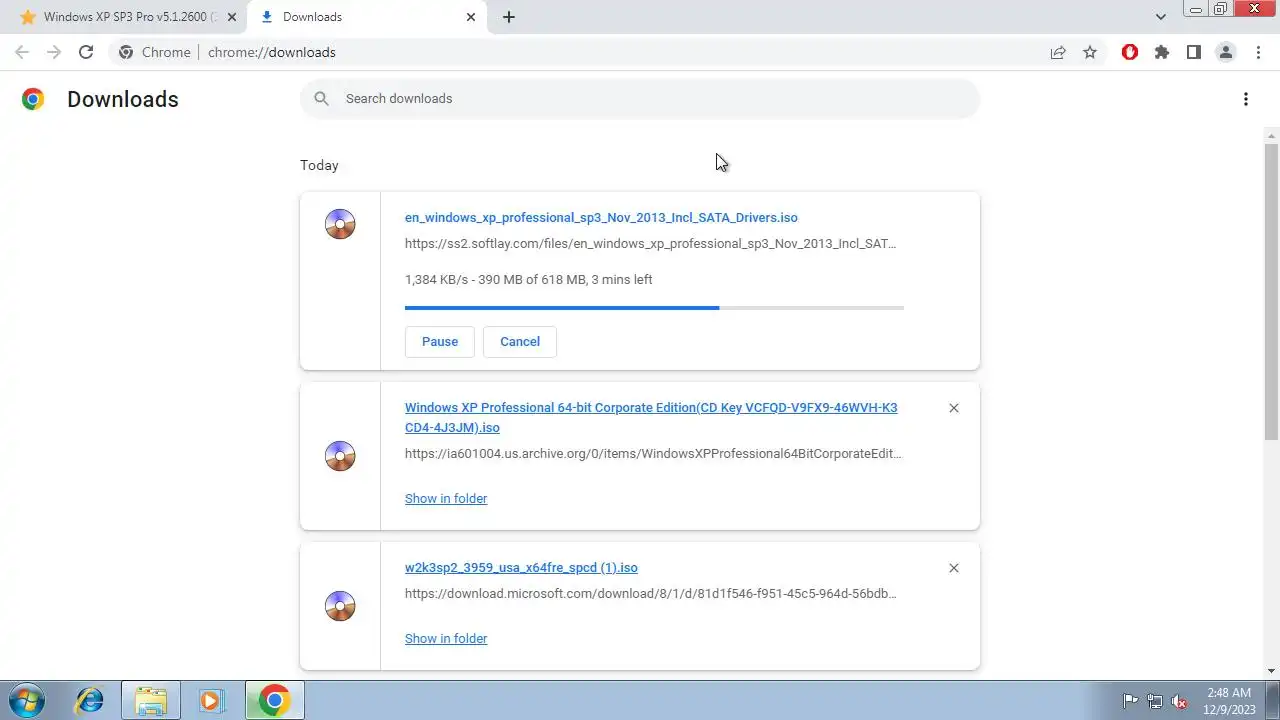Click the disc icon of w2k3sp2 download
1280x720 pixels.
point(340,606)
